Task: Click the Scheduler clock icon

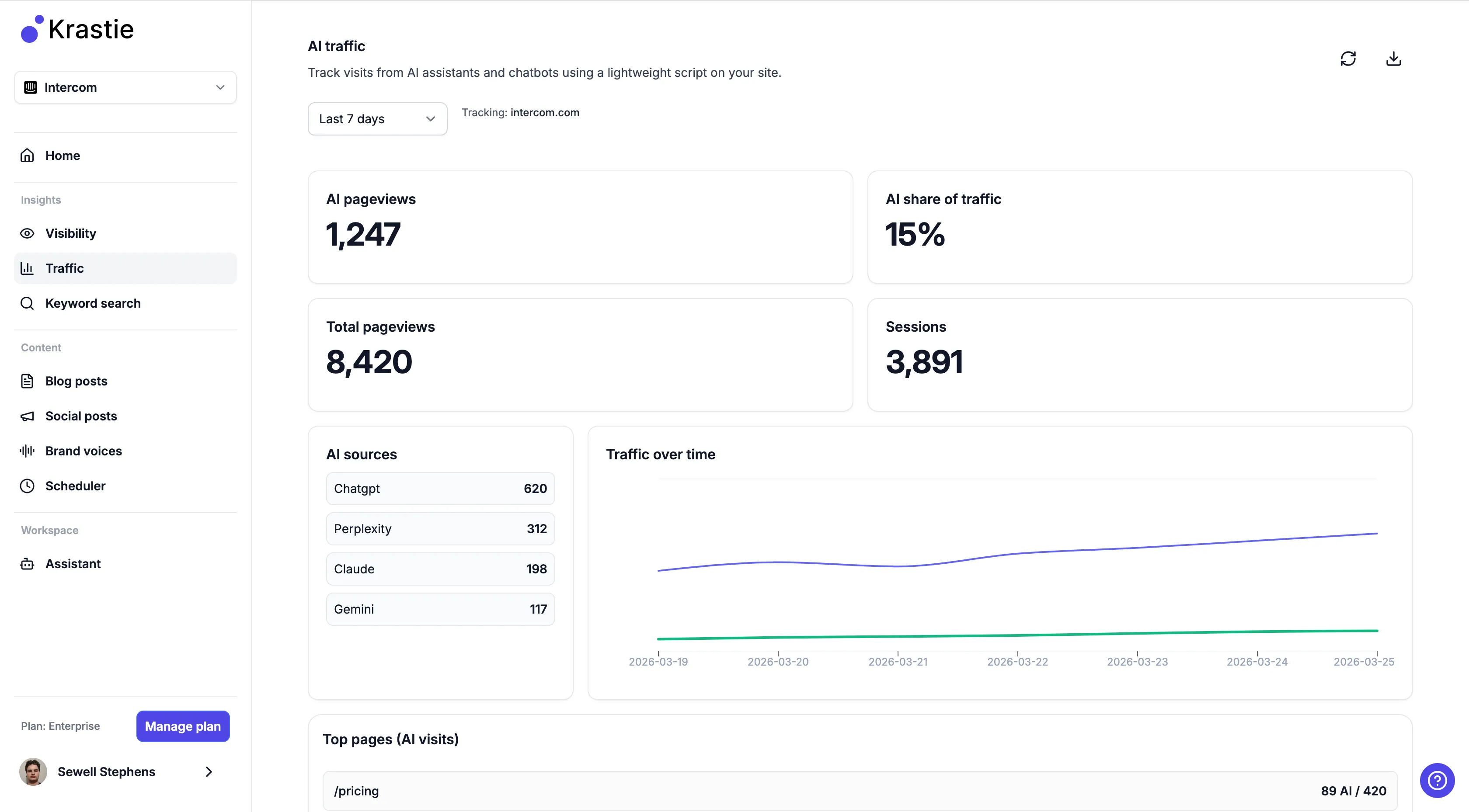Action: point(28,486)
